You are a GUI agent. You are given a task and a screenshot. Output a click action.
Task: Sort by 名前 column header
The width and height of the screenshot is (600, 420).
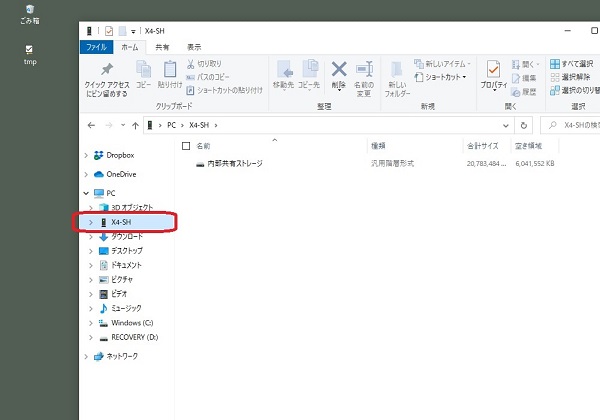[203, 146]
